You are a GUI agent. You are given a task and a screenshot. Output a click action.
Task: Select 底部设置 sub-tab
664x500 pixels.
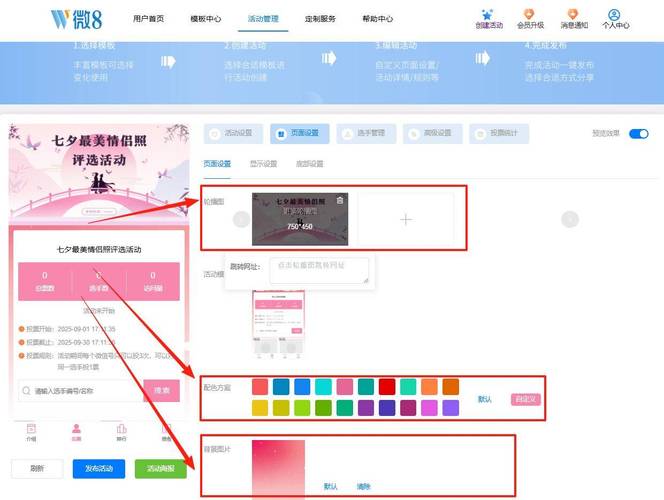[x=310, y=164]
